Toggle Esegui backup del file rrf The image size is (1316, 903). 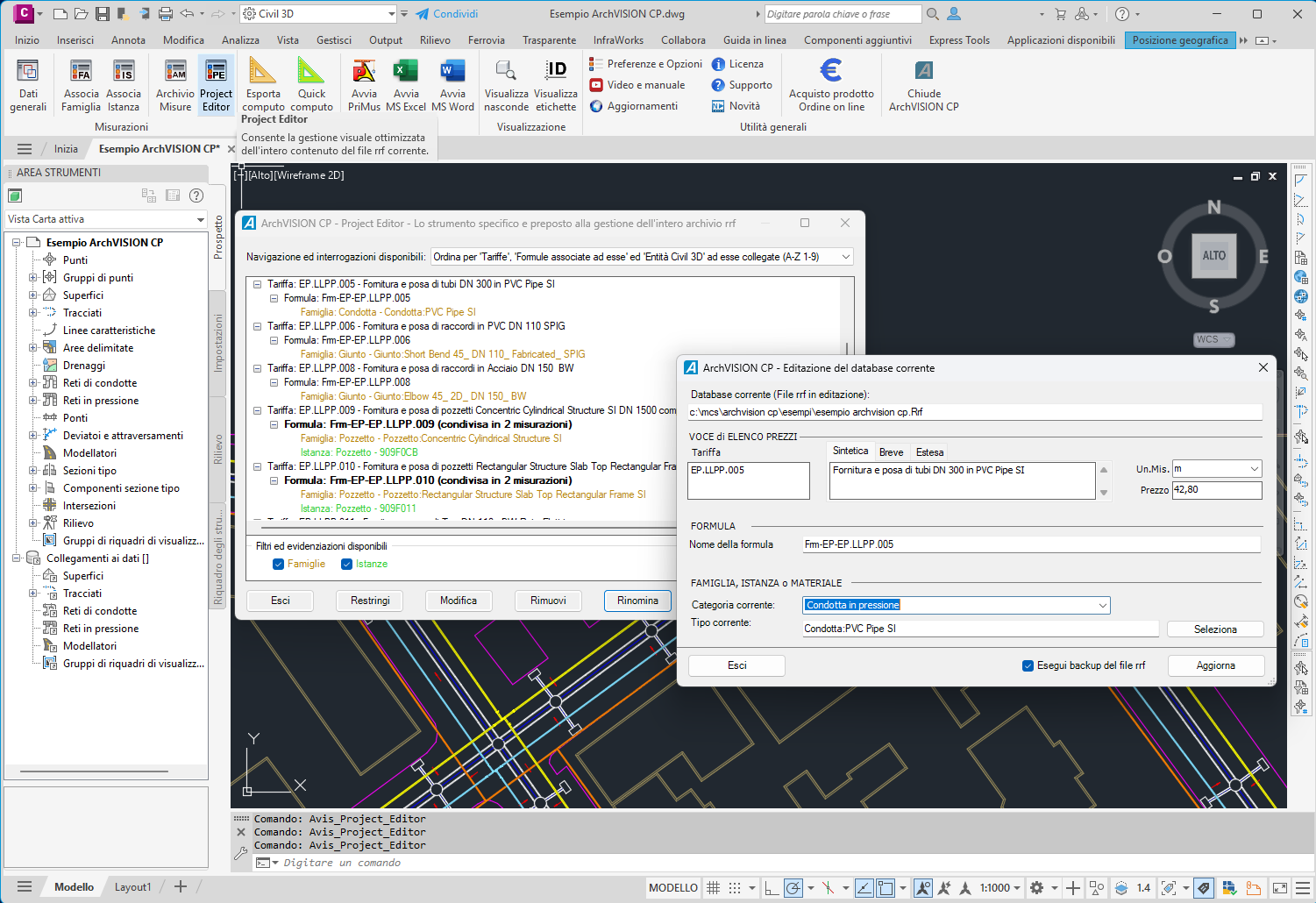click(x=1028, y=665)
